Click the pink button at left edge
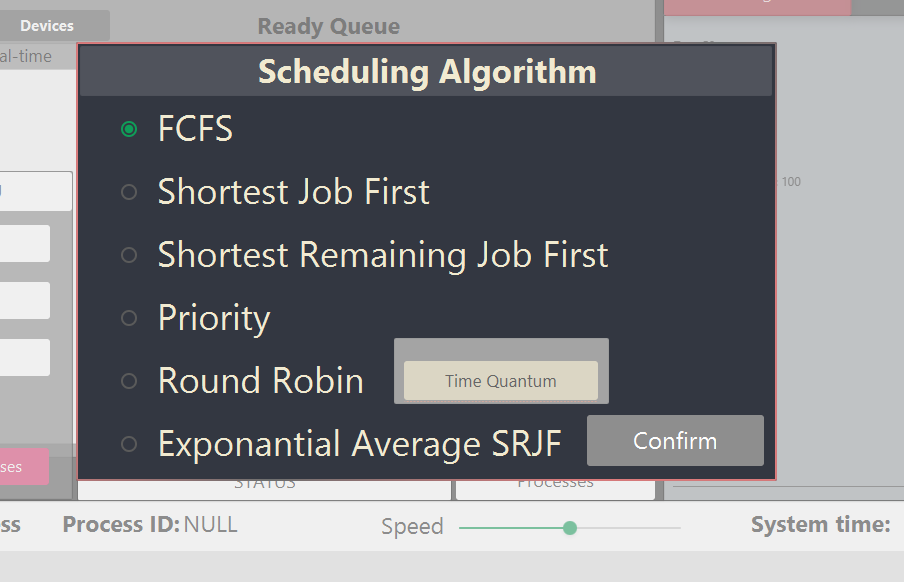 point(24,467)
